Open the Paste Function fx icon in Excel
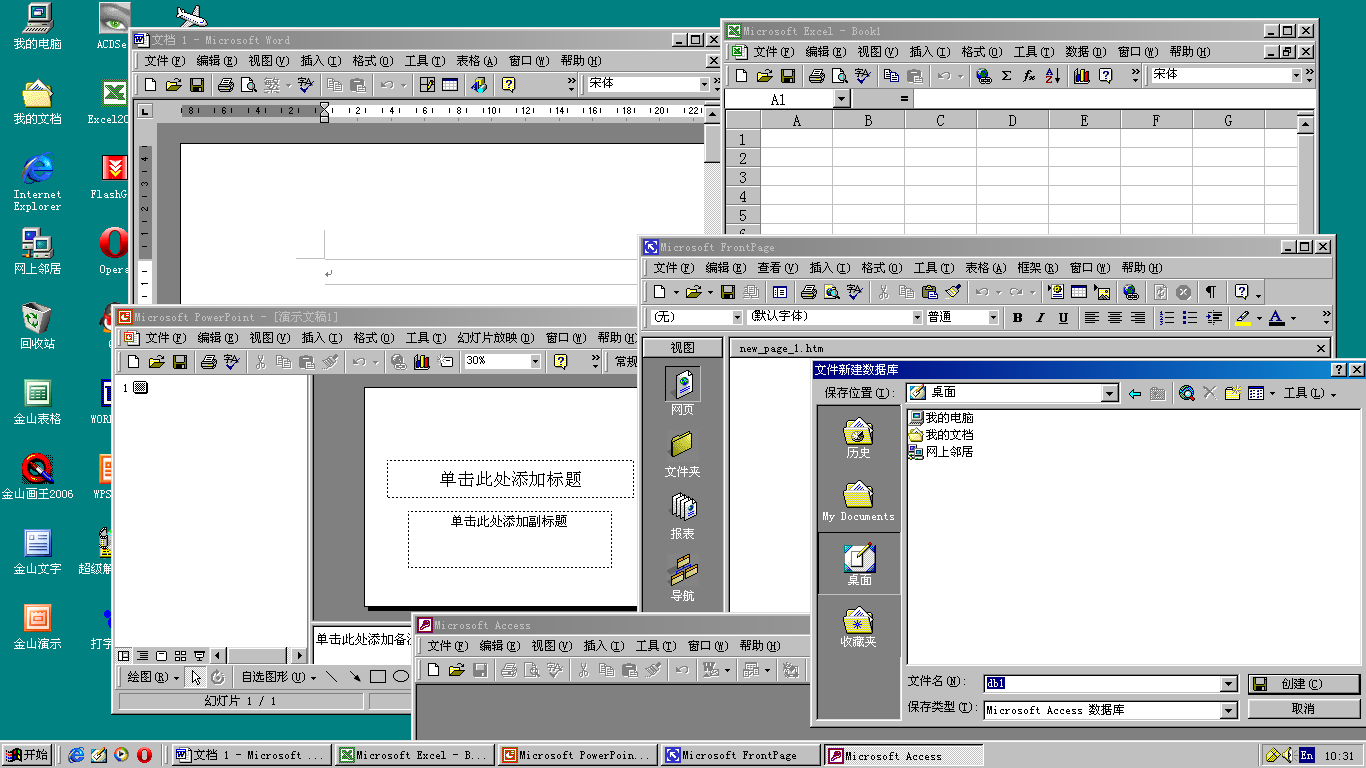1366x768 pixels. (1029, 75)
